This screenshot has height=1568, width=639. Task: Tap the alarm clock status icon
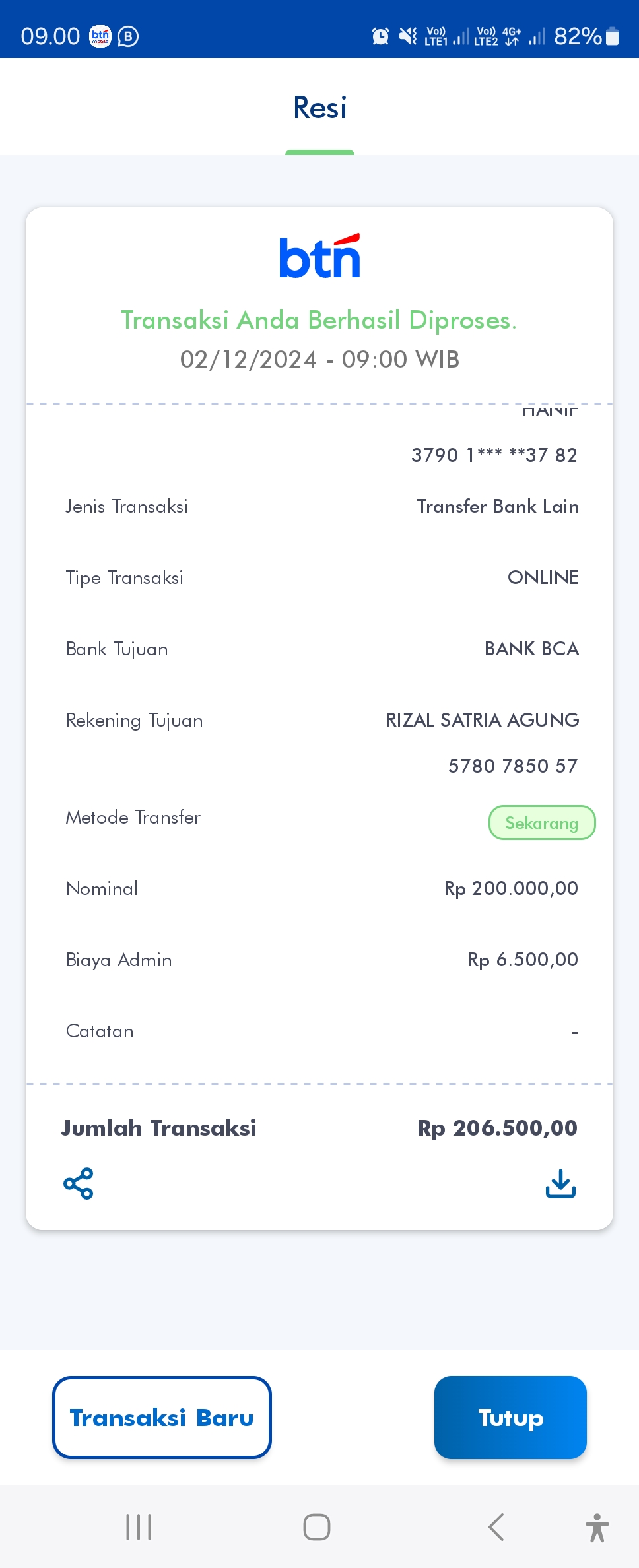point(380,36)
